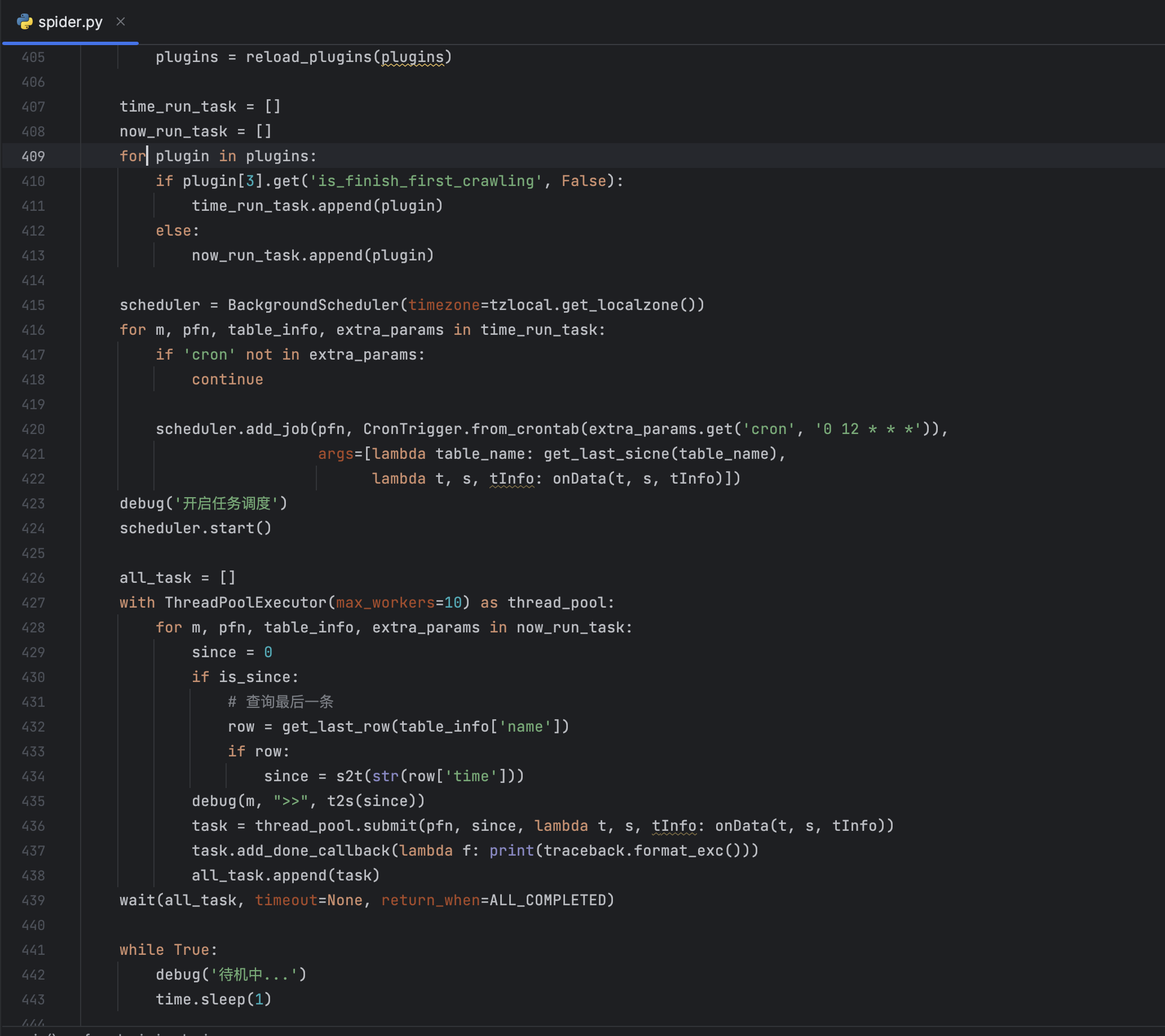Screen dimensions: 1165x1036
Task: Click line number 415 in the gutter
Action: click(33, 305)
